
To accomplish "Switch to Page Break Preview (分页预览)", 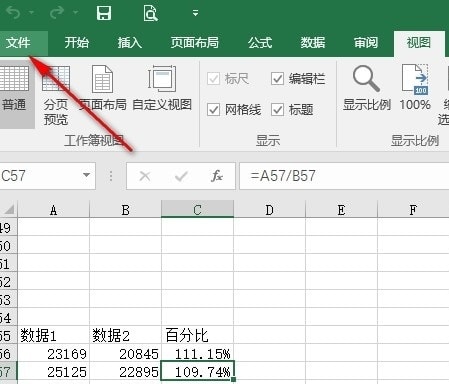I will tap(56, 95).
